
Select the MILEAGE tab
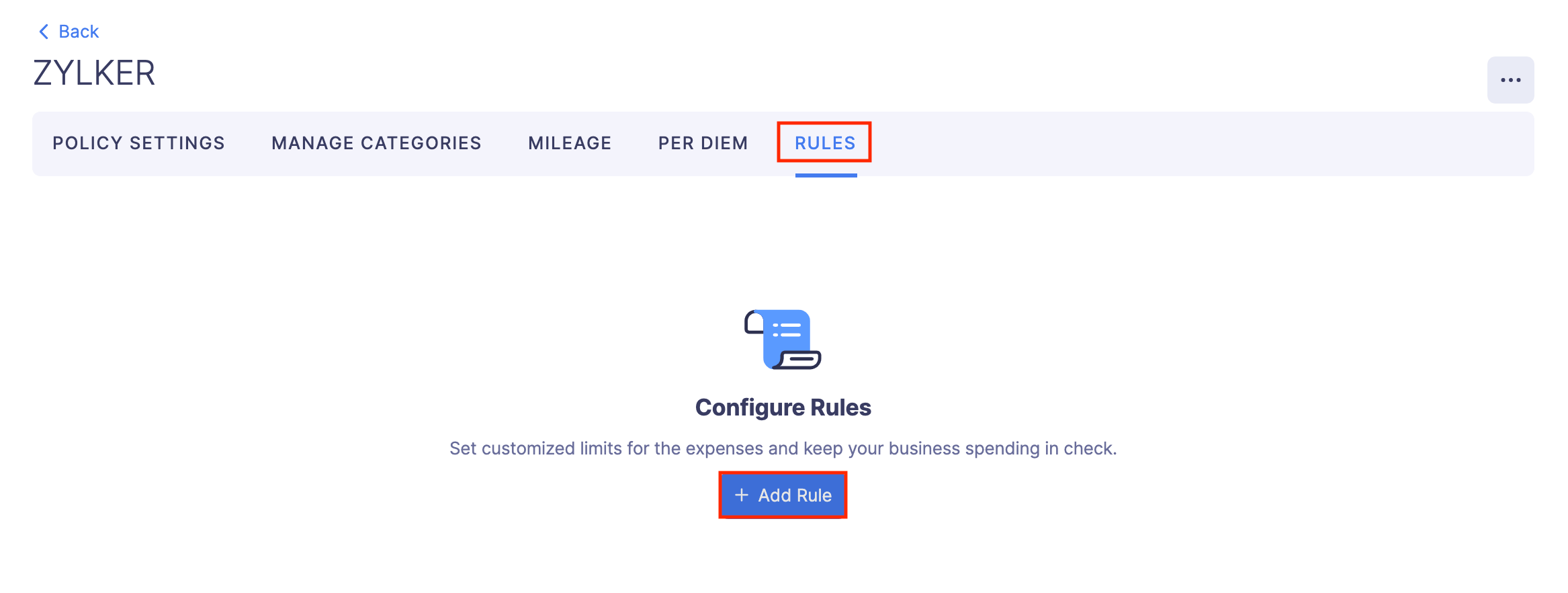click(569, 143)
